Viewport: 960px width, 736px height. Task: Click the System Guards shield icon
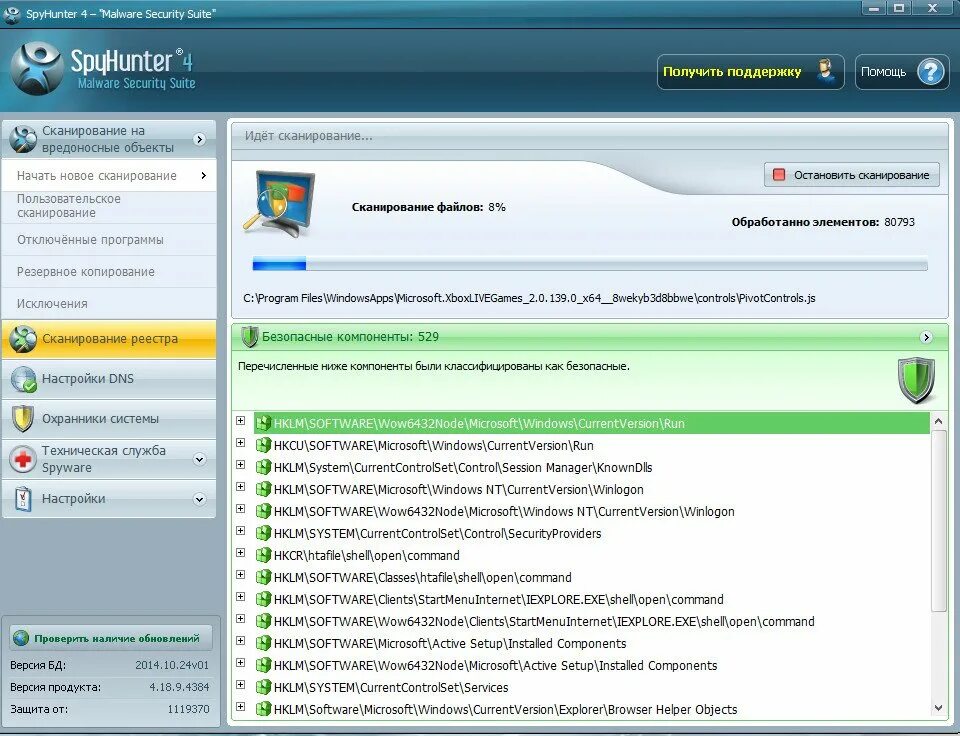point(23,419)
